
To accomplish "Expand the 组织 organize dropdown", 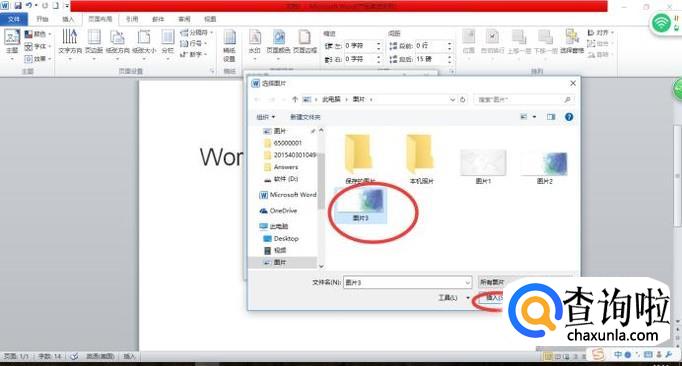I will (265, 117).
